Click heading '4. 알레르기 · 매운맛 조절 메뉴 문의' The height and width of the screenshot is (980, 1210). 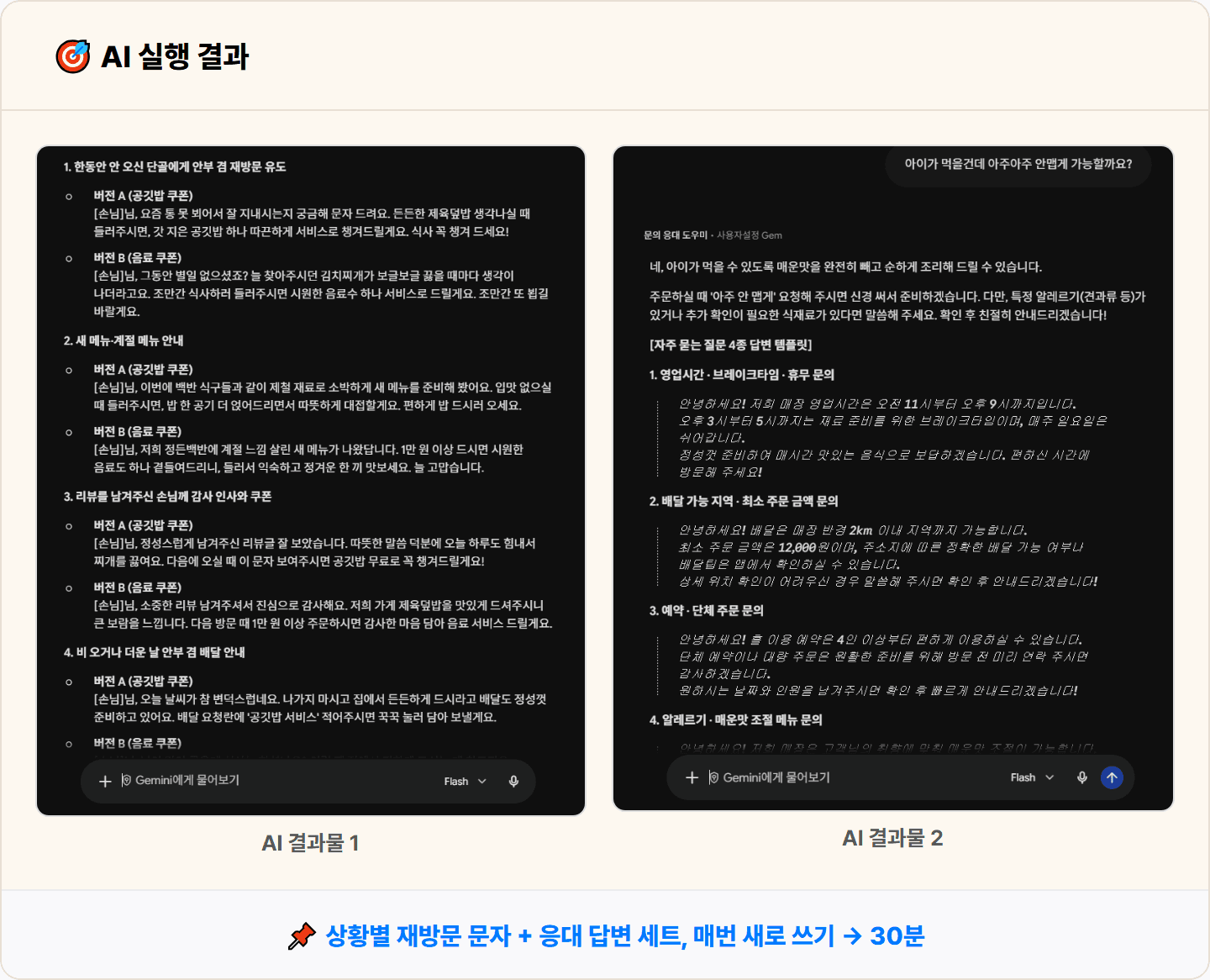(x=735, y=720)
